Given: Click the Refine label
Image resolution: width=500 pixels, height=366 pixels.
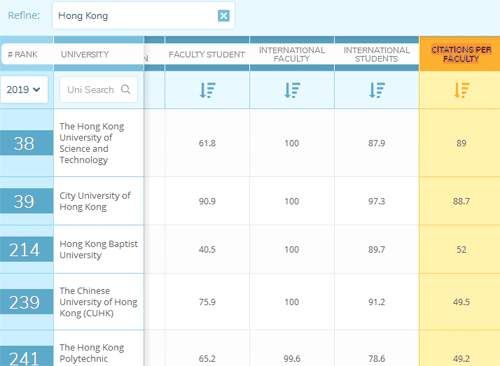Looking at the screenshot, I should pyautogui.click(x=24, y=16).
